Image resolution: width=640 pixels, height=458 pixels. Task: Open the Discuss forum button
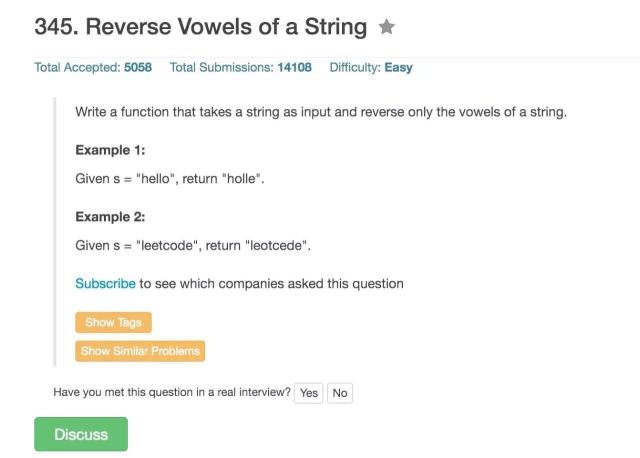81,435
